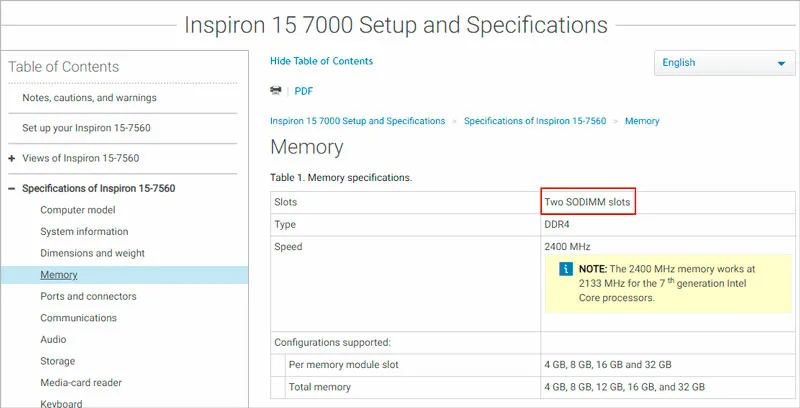This screenshot has height=408, width=800.
Task: Click the printer icon
Action: 276,91
